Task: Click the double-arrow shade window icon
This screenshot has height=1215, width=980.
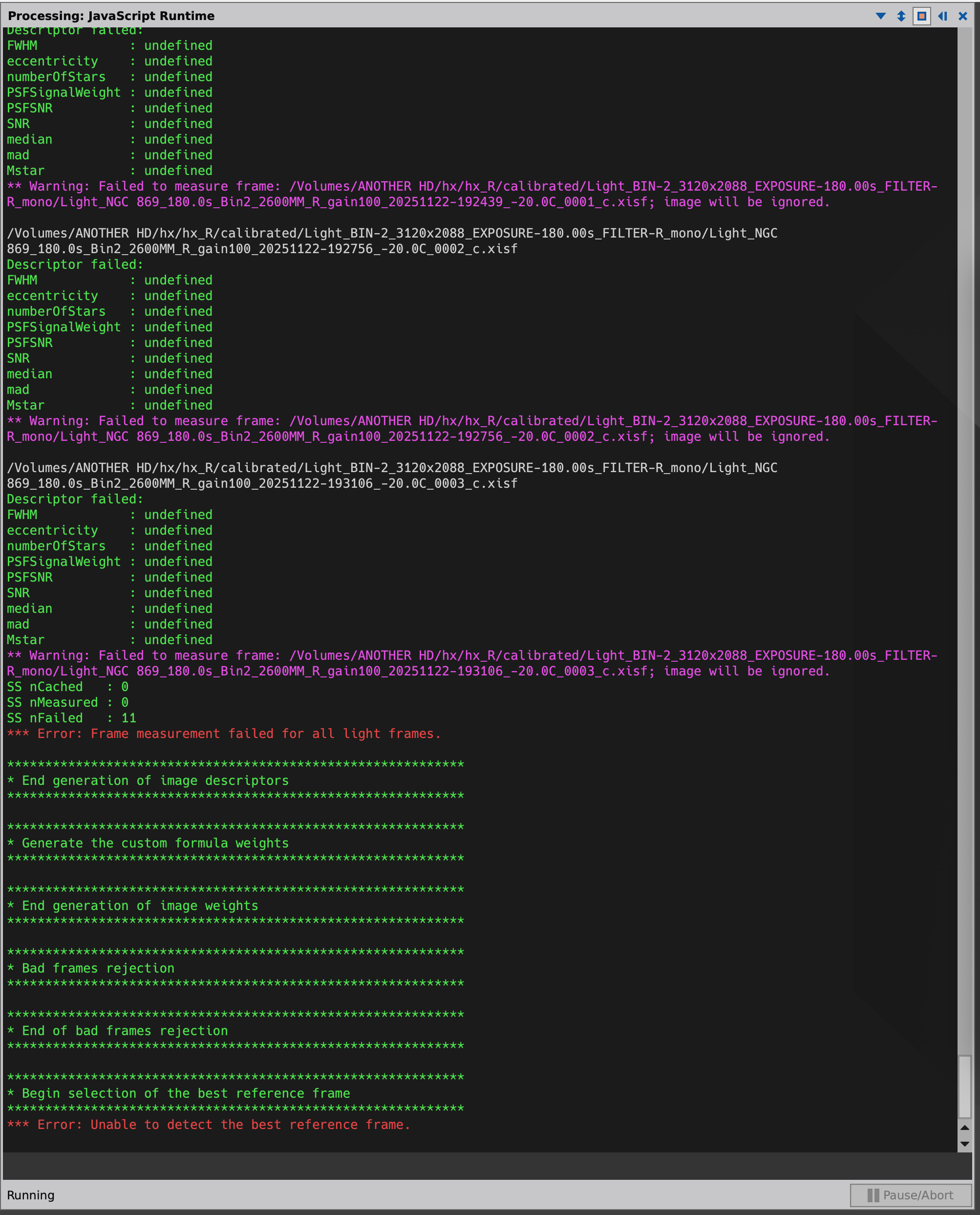Action: (x=901, y=16)
